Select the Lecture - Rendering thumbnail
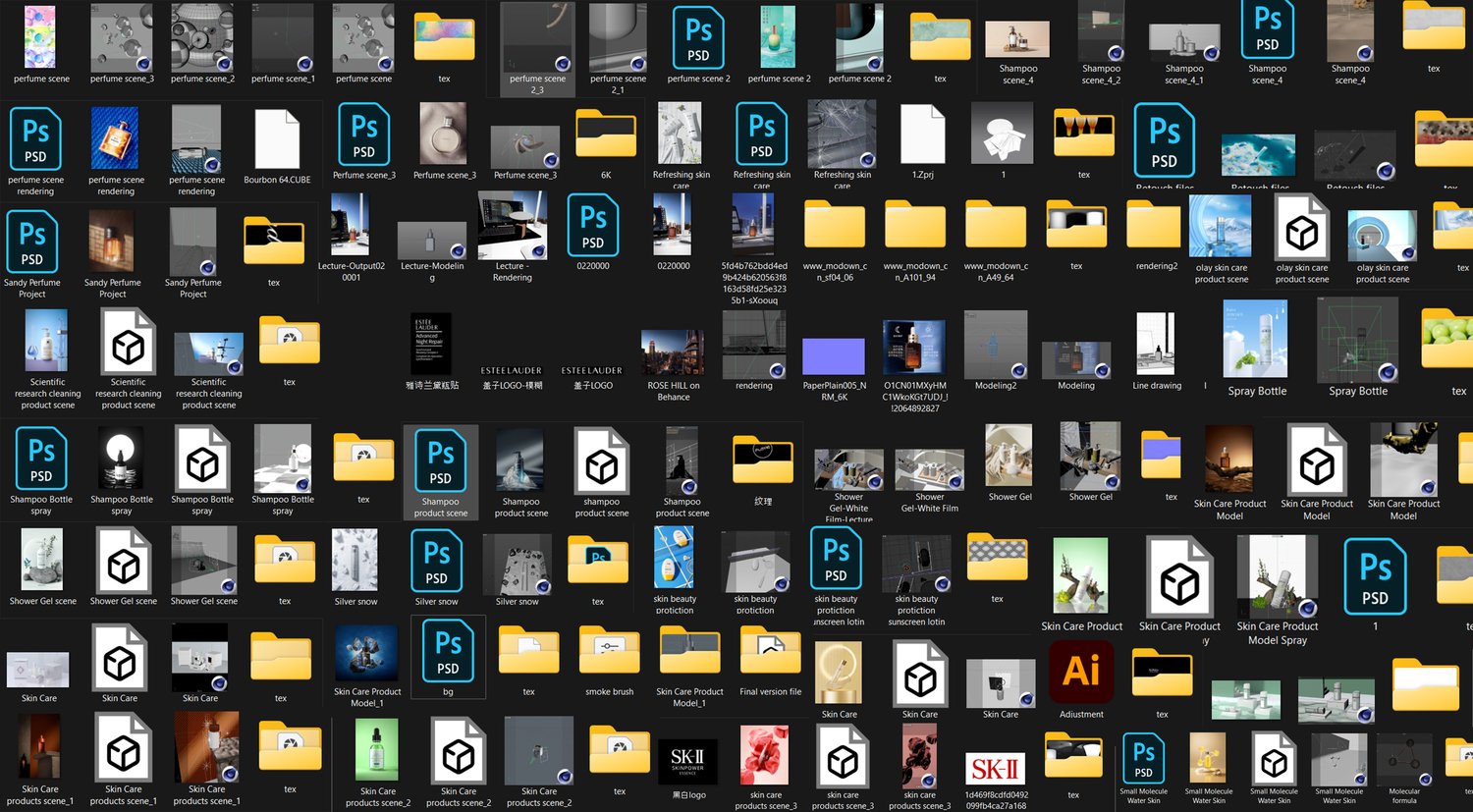Viewport: 1473px width, 812px height. pyautogui.click(x=512, y=225)
